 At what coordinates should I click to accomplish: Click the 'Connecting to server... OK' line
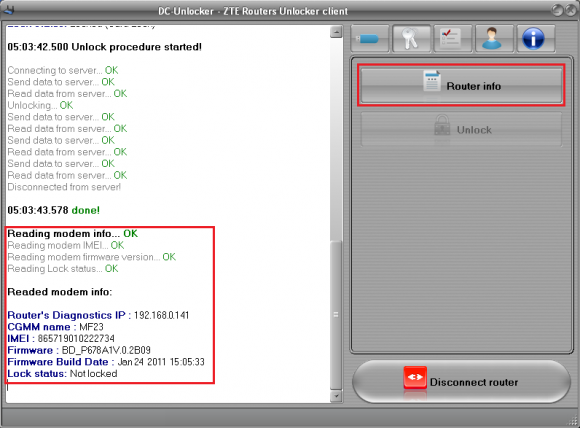coord(63,70)
